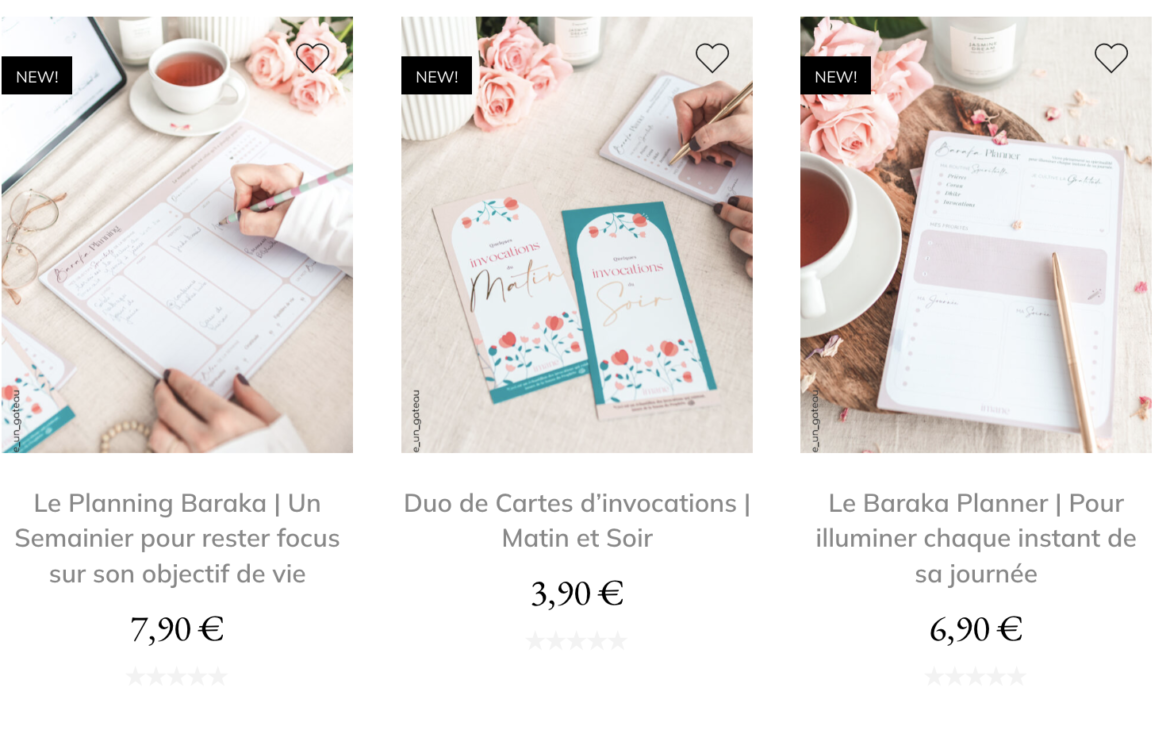
Task: Click NEW! badge on invocation cards photo
Action: 437,76
